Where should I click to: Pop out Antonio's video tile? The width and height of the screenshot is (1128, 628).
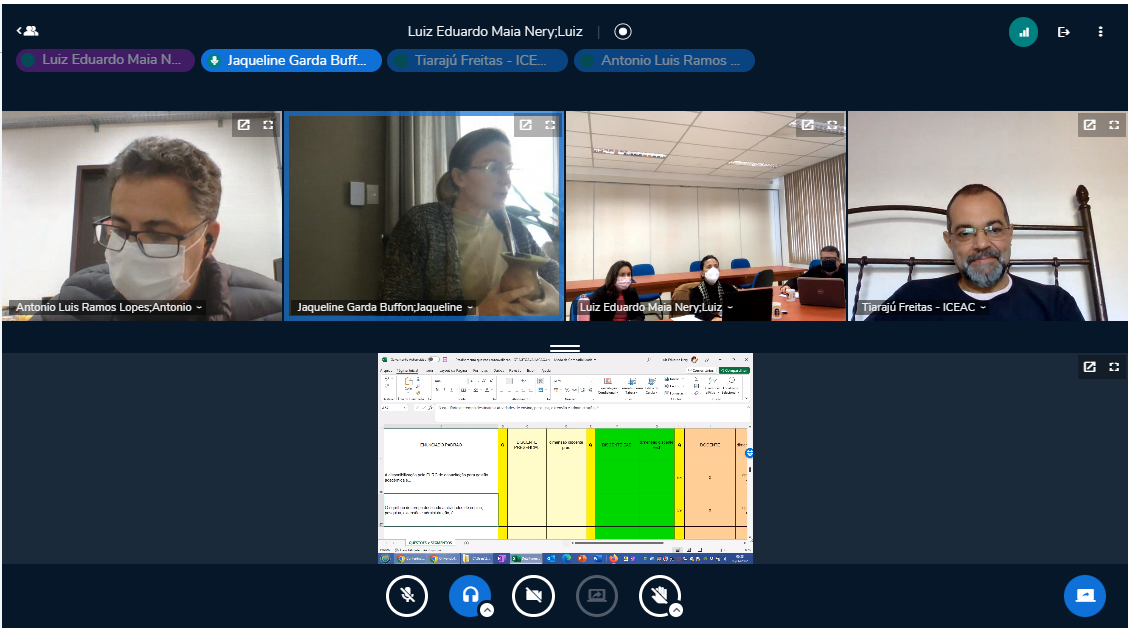(x=243, y=125)
